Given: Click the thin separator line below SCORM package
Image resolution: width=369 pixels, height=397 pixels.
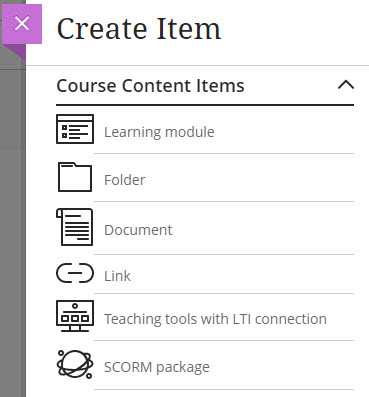Looking at the screenshot, I should pos(224,389).
